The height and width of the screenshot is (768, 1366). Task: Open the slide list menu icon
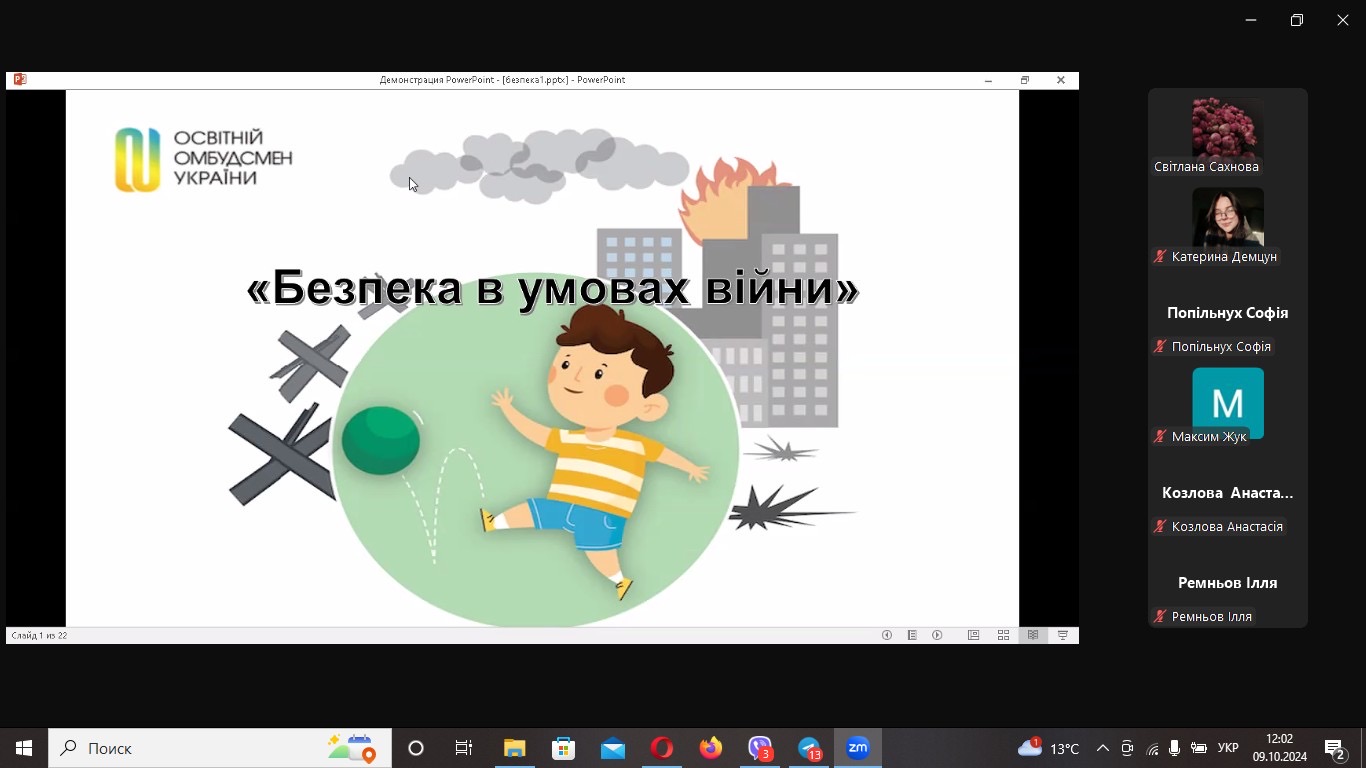tap(912, 635)
